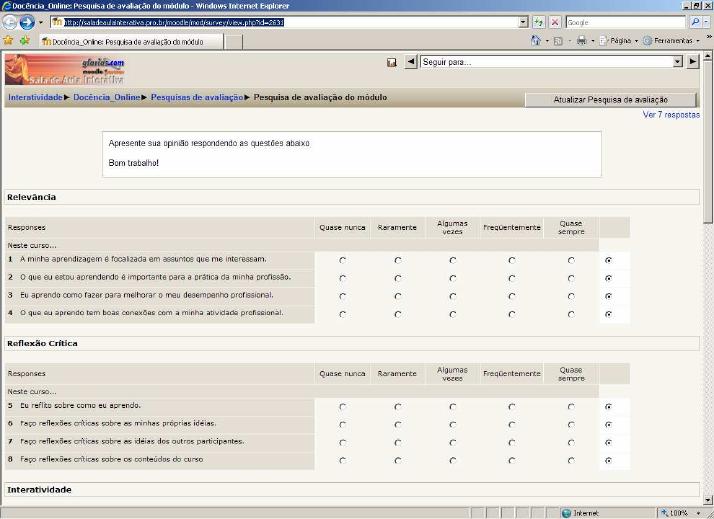The height and width of the screenshot is (519, 714).
Task: Click the red Stop loading icon
Action: point(554,22)
